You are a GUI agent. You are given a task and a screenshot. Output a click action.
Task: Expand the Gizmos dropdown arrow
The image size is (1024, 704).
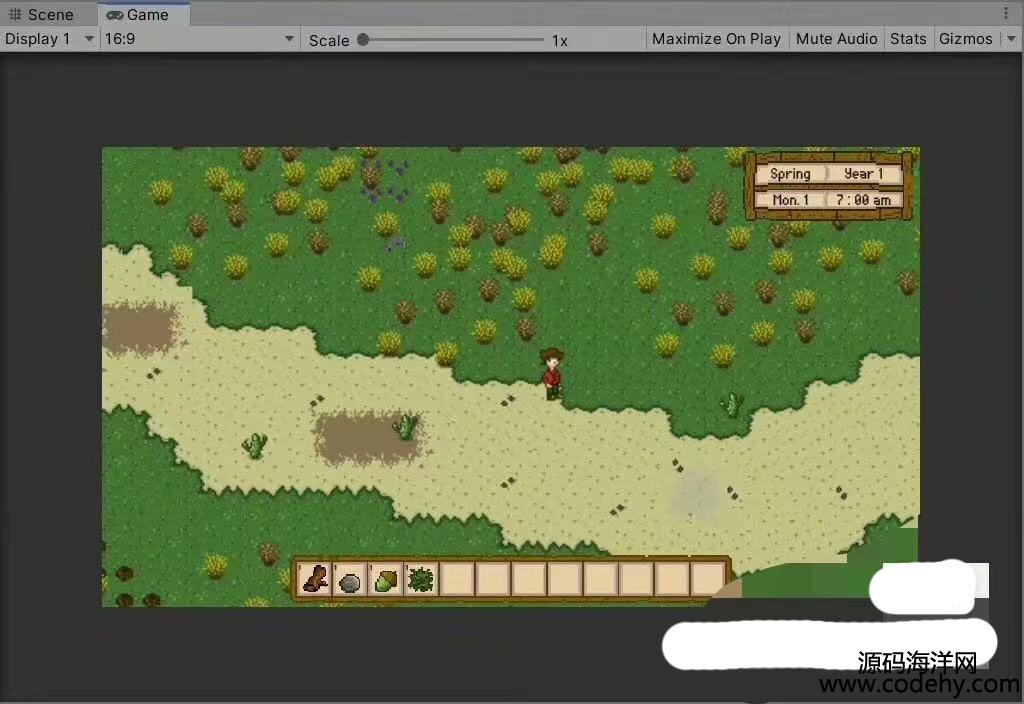click(x=1011, y=39)
